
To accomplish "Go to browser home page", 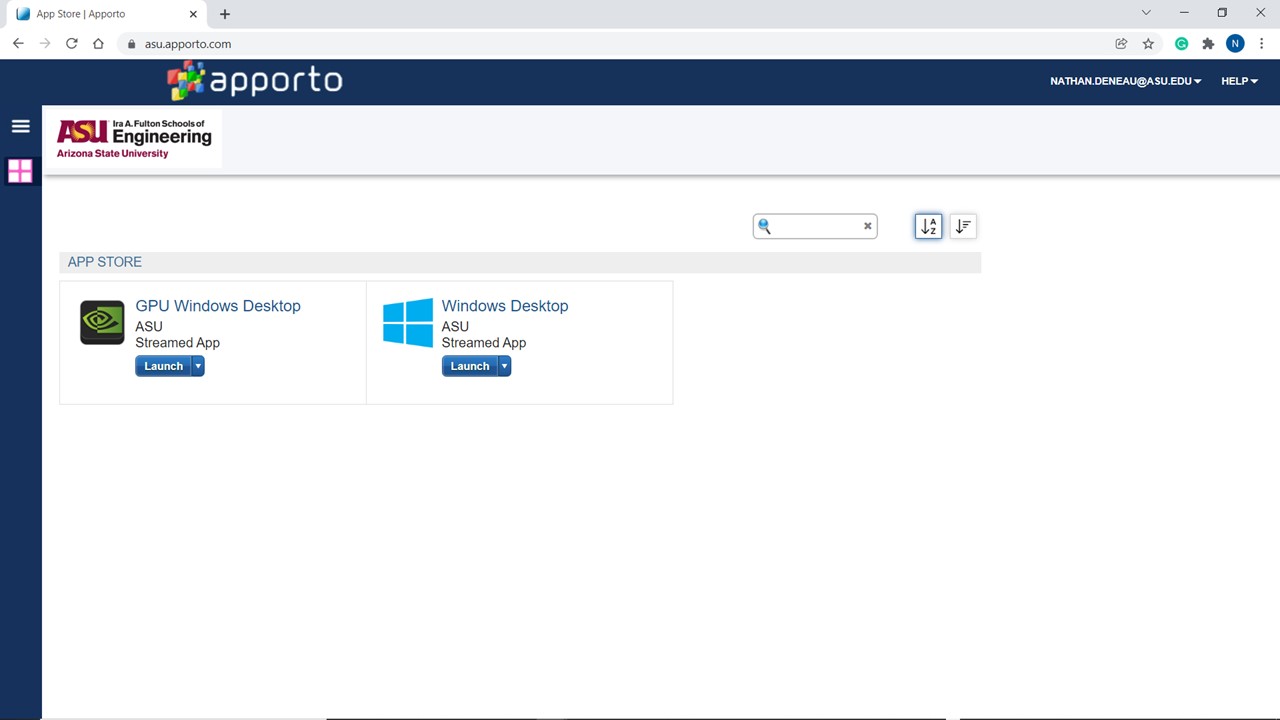I will 98,44.
